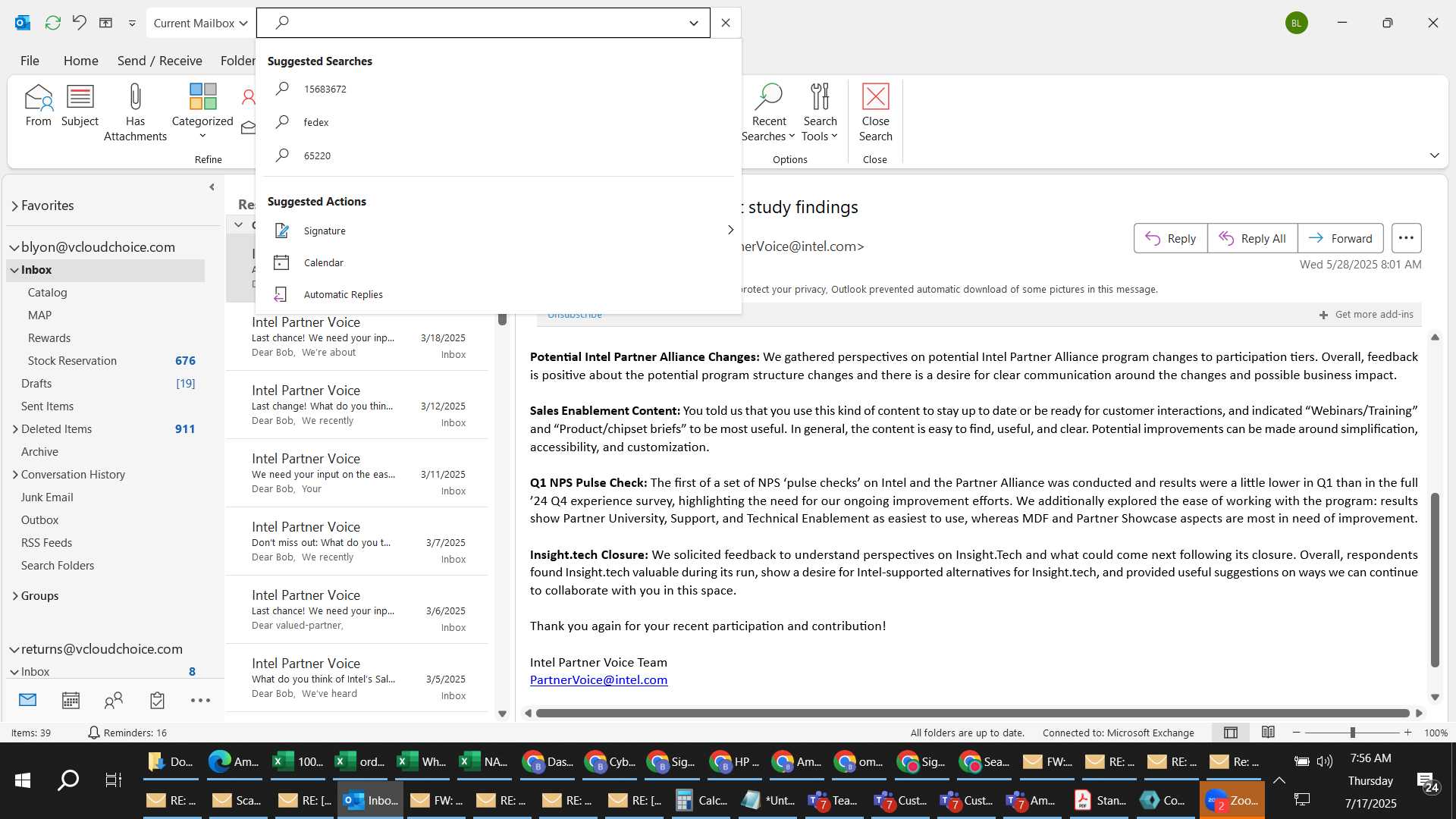This screenshot has height=819, width=1456.
Task: Select suggested search 65220
Action: (498, 155)
